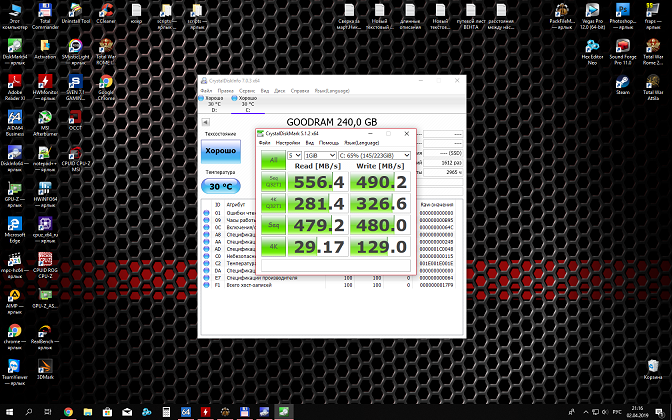Open Calculator from the taskbar
Viewport: 672px width, 420px height.
coord(166,412)
